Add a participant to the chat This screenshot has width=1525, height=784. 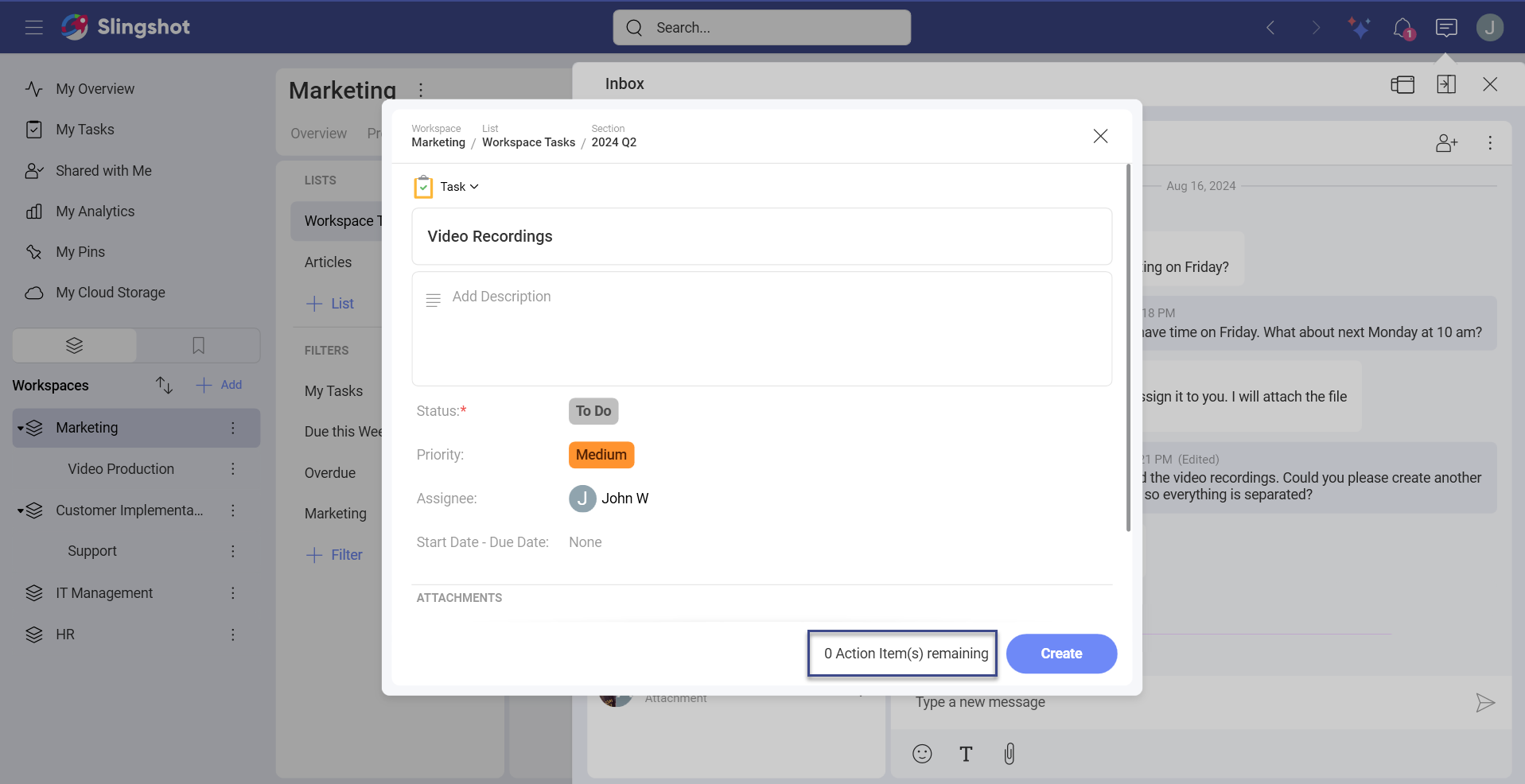1446,143
